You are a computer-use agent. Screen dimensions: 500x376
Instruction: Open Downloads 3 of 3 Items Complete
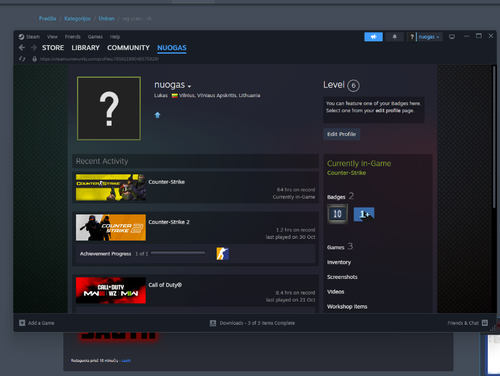[257, 323]
